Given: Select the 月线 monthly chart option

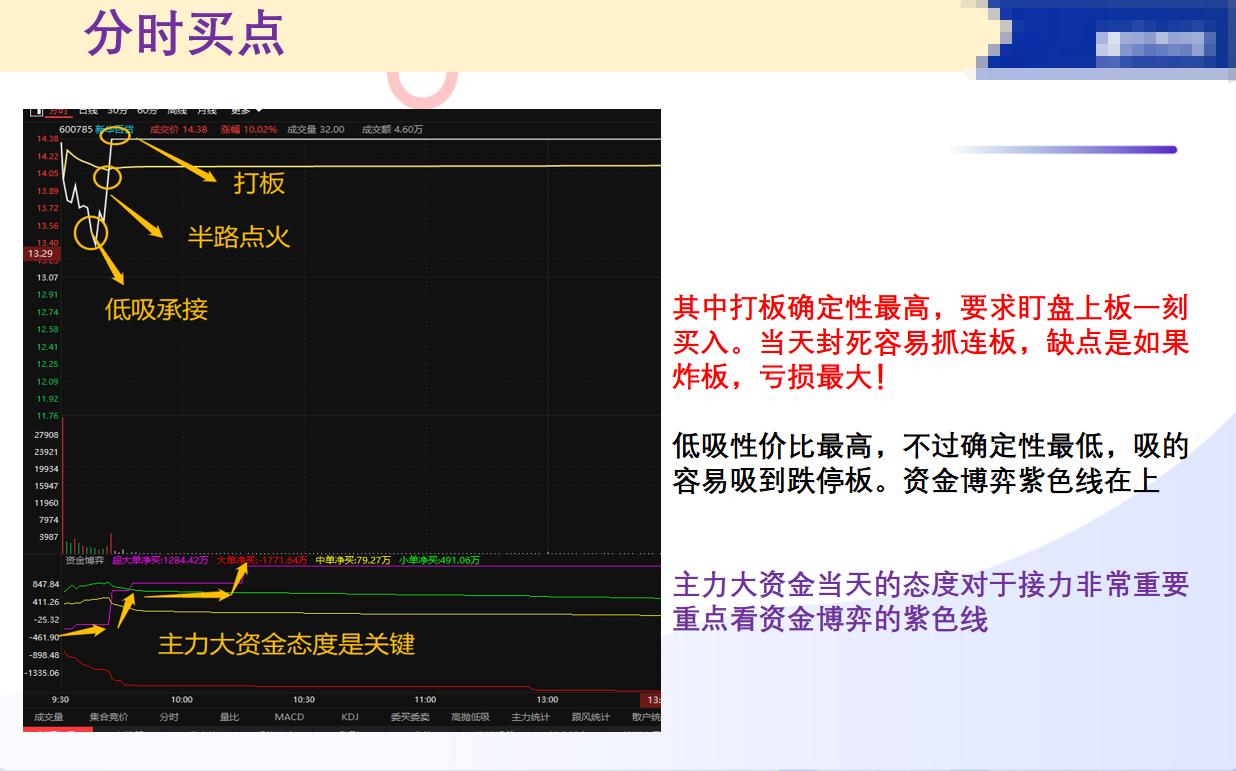Looking at the screenshot, I should [209, 111].
